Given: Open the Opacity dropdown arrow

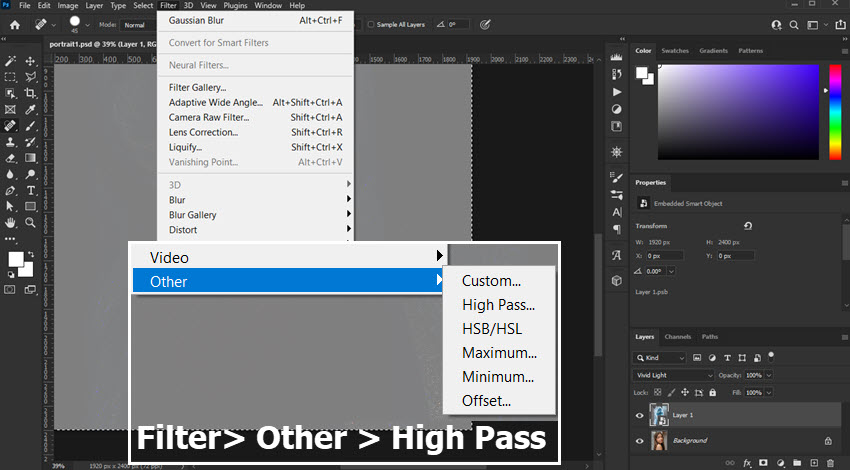Looking at the screenshot, I should coord(769,375).
